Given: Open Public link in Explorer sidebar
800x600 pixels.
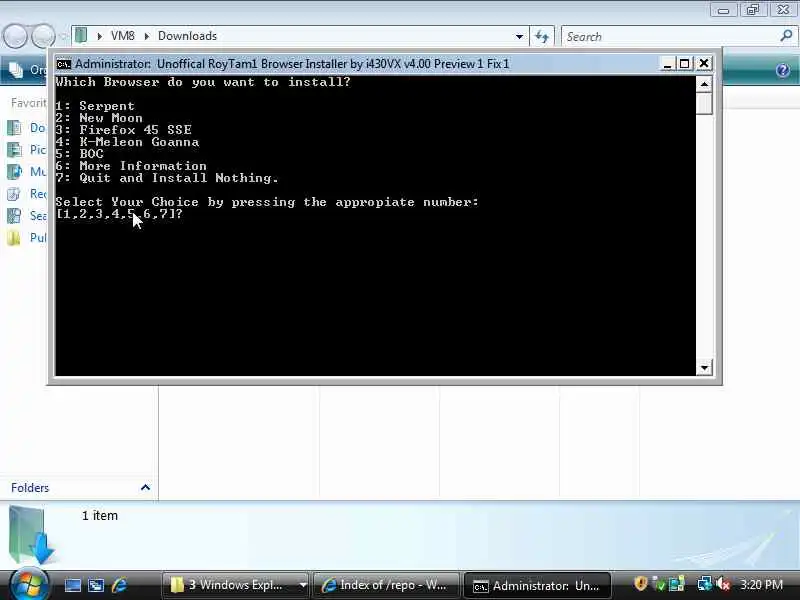Looking at the screenshot, I should 27,238.
